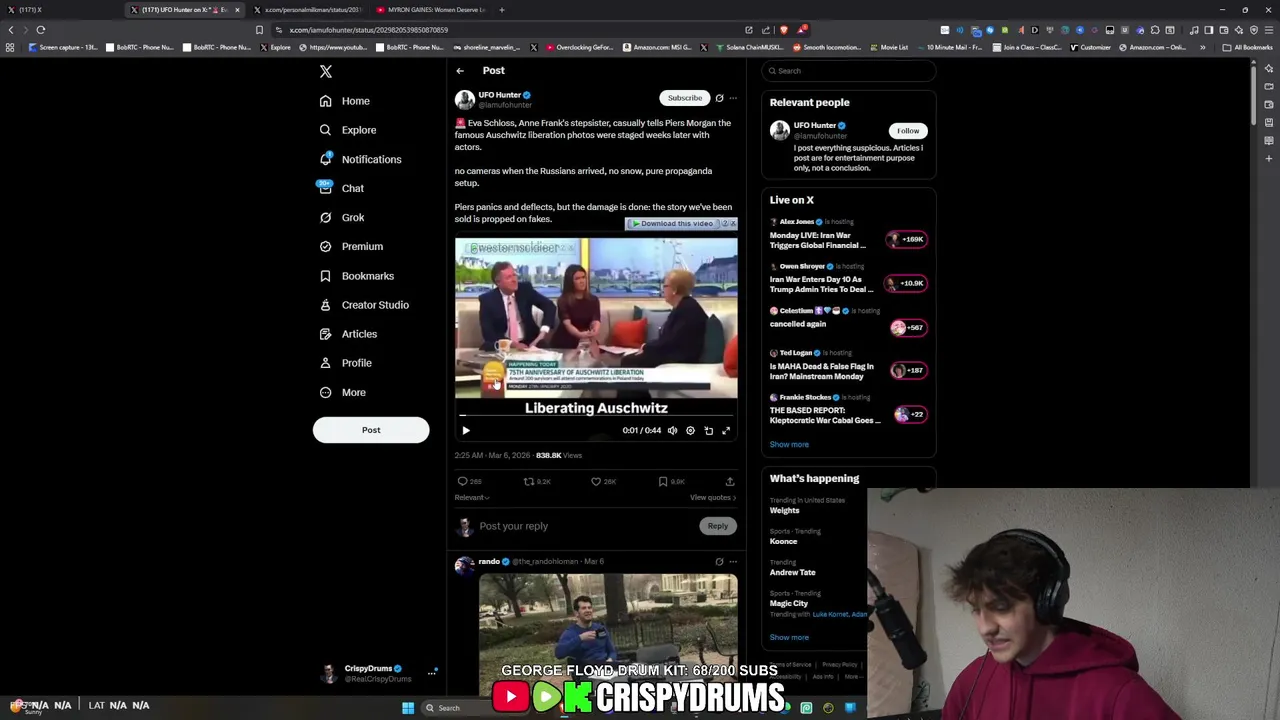Open All Bookmarks folder

tap(1248, 47)
